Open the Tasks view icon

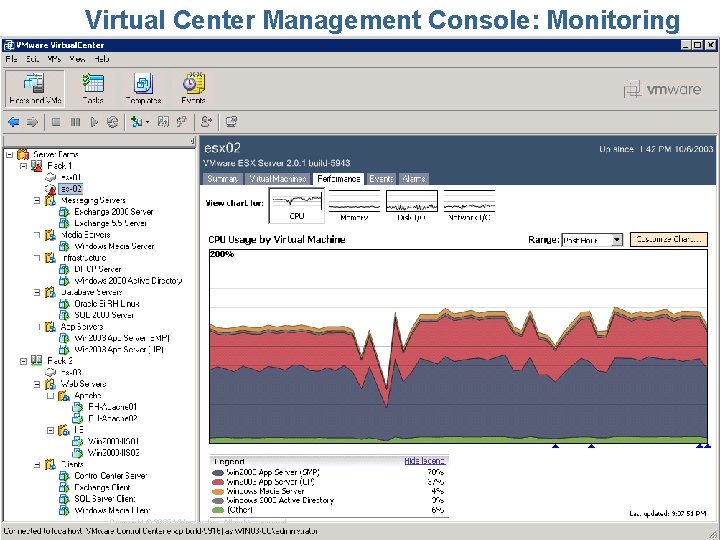(x=93, y=88)
